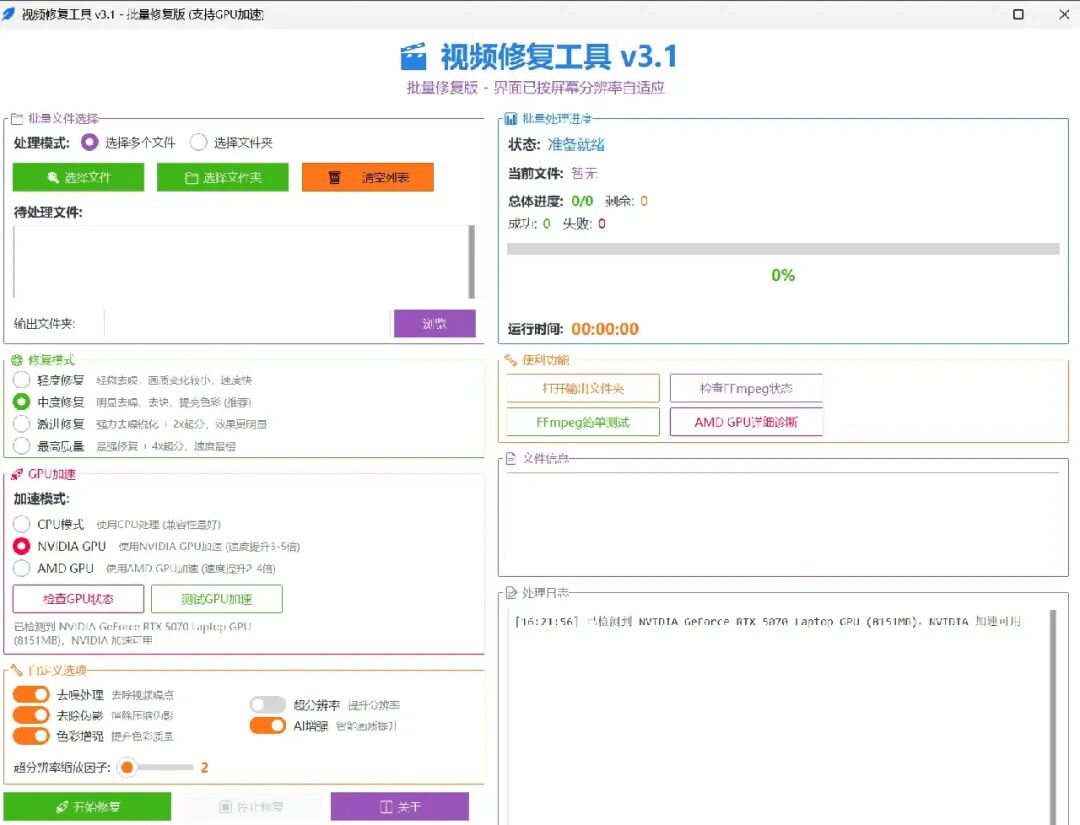Click 开始修复 button
This screenshot has width=1080, height=825.
pos(87,806)
